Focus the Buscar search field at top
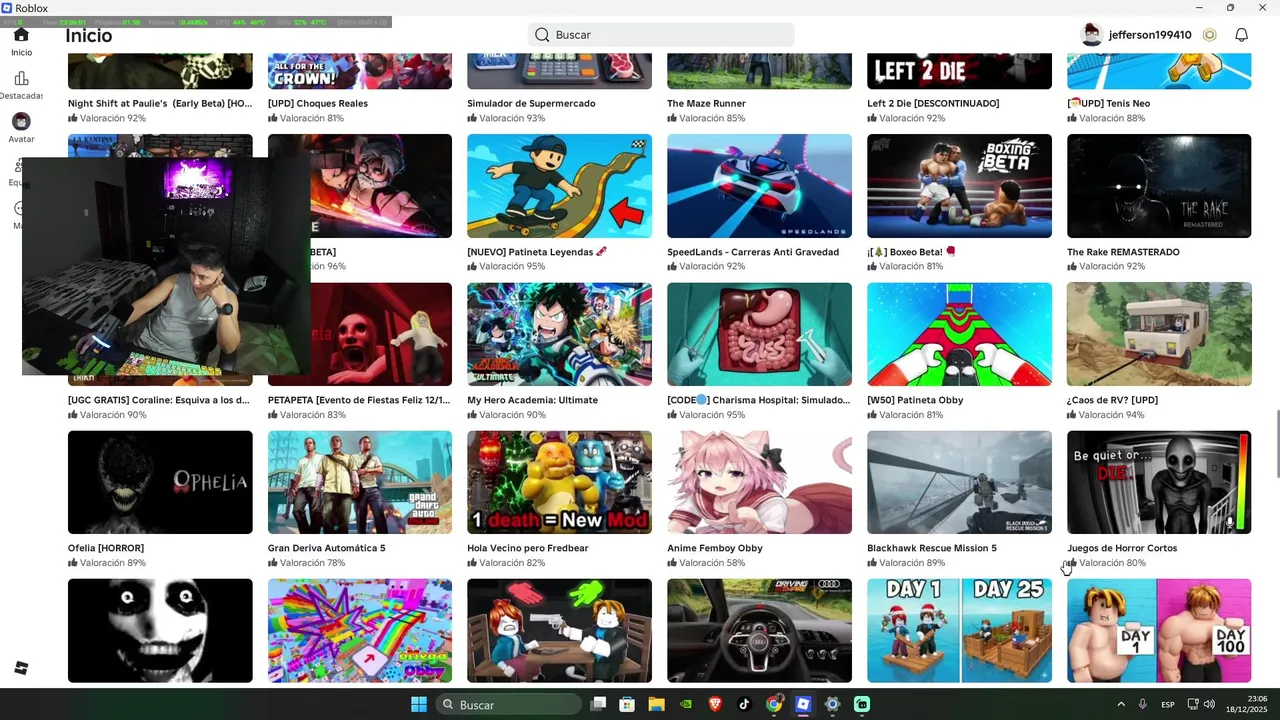This screenshot has height=720, width=1280. click(661, 35)
